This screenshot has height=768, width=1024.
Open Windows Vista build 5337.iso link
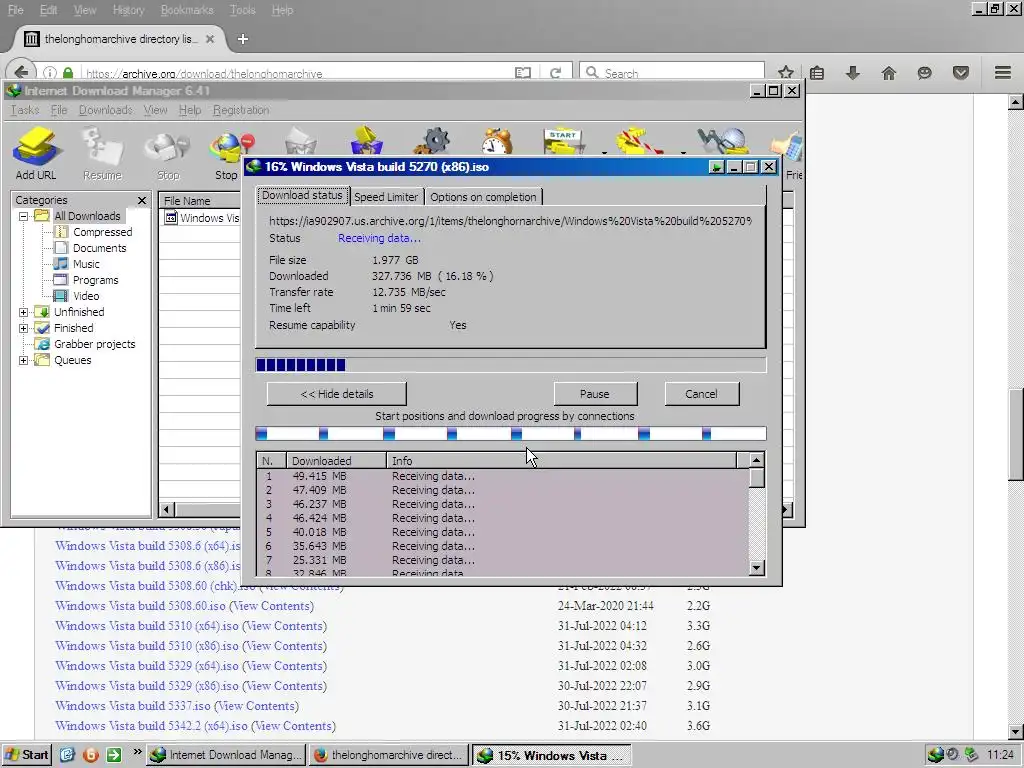[x=133, y=706]
